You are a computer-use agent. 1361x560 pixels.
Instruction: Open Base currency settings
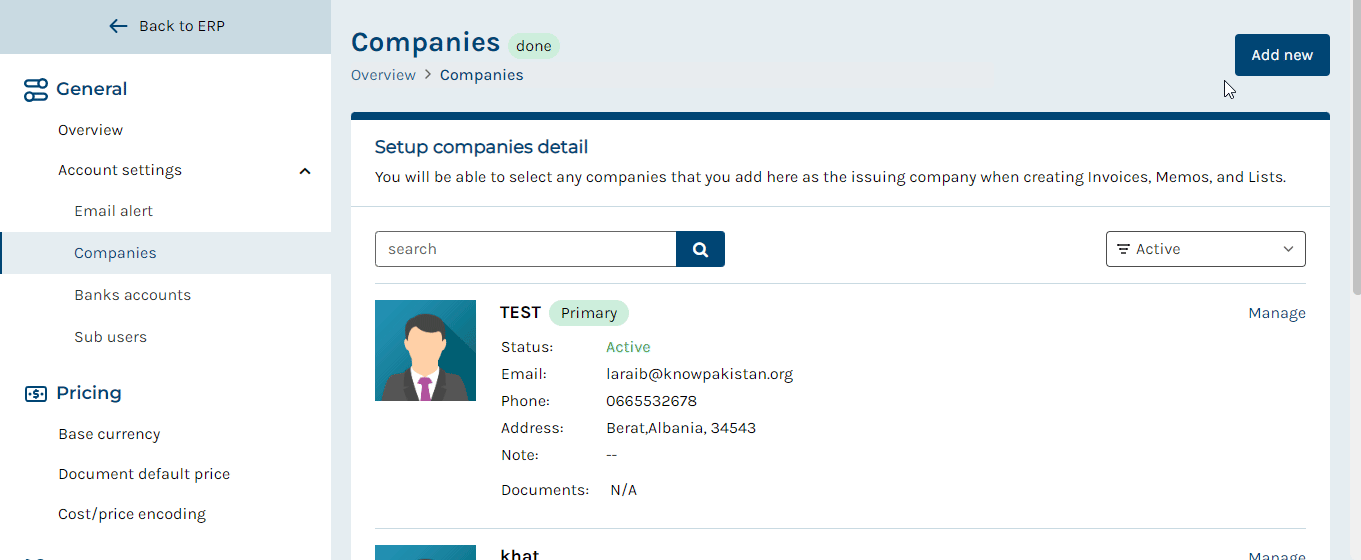109,434
